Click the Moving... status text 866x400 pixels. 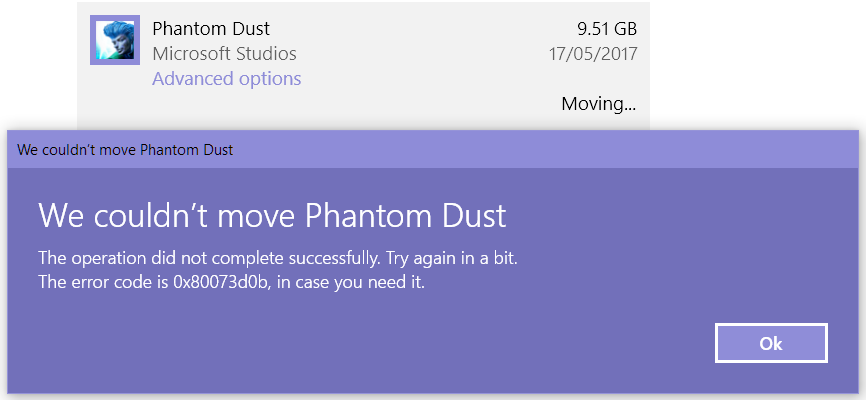598,103
